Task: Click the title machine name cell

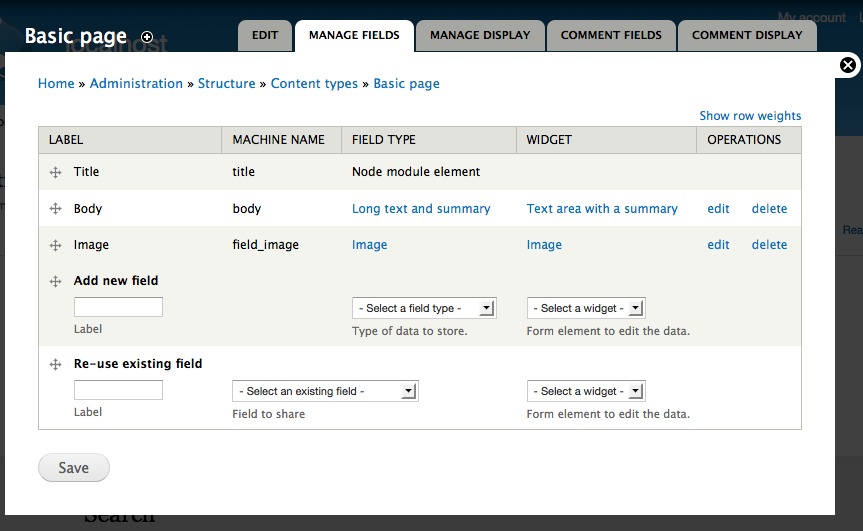Action: [x=243, y=172]
